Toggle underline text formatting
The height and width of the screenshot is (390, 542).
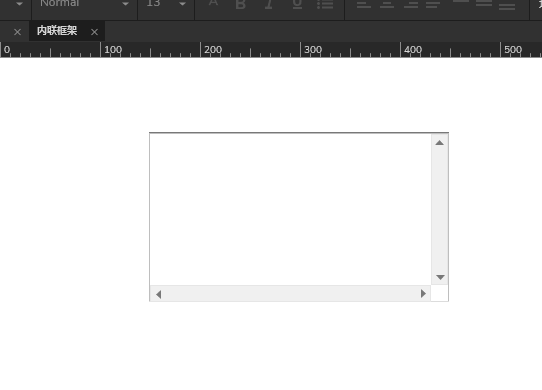[297, 4]
